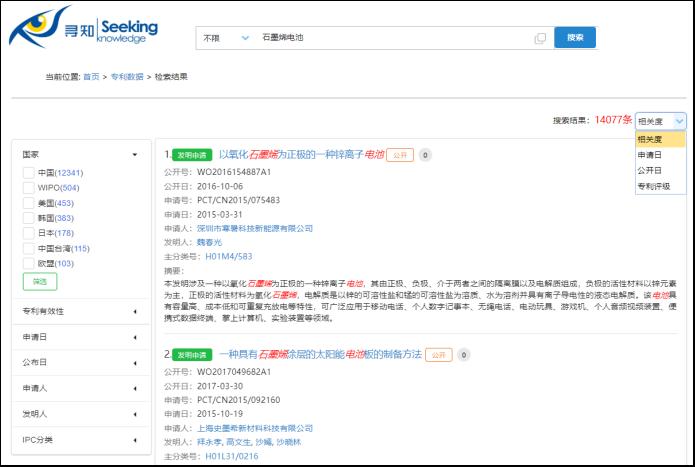695x467 pixels.
Task: Check the 韩国(383) country filter
Action: click(28, 218)
